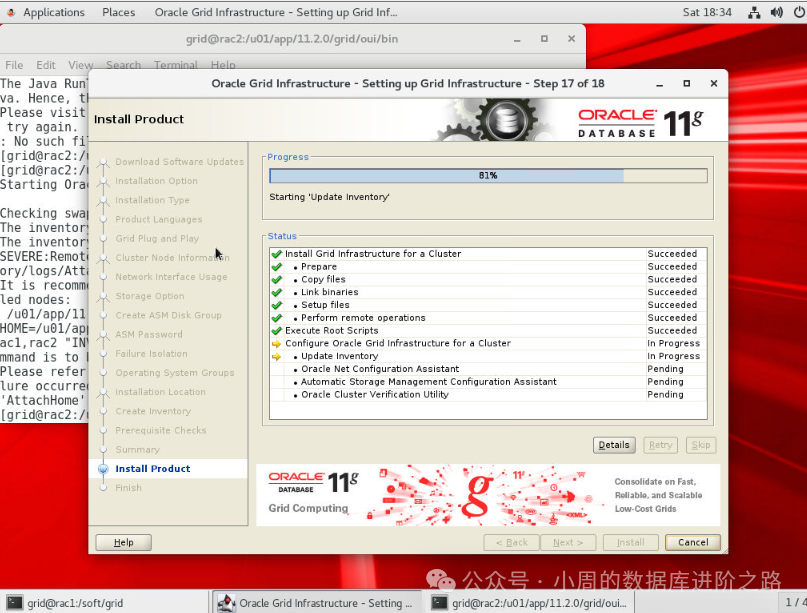The image size is (807, 613).
Task: Open terminal Terminal menu
Action: [176, 65]
